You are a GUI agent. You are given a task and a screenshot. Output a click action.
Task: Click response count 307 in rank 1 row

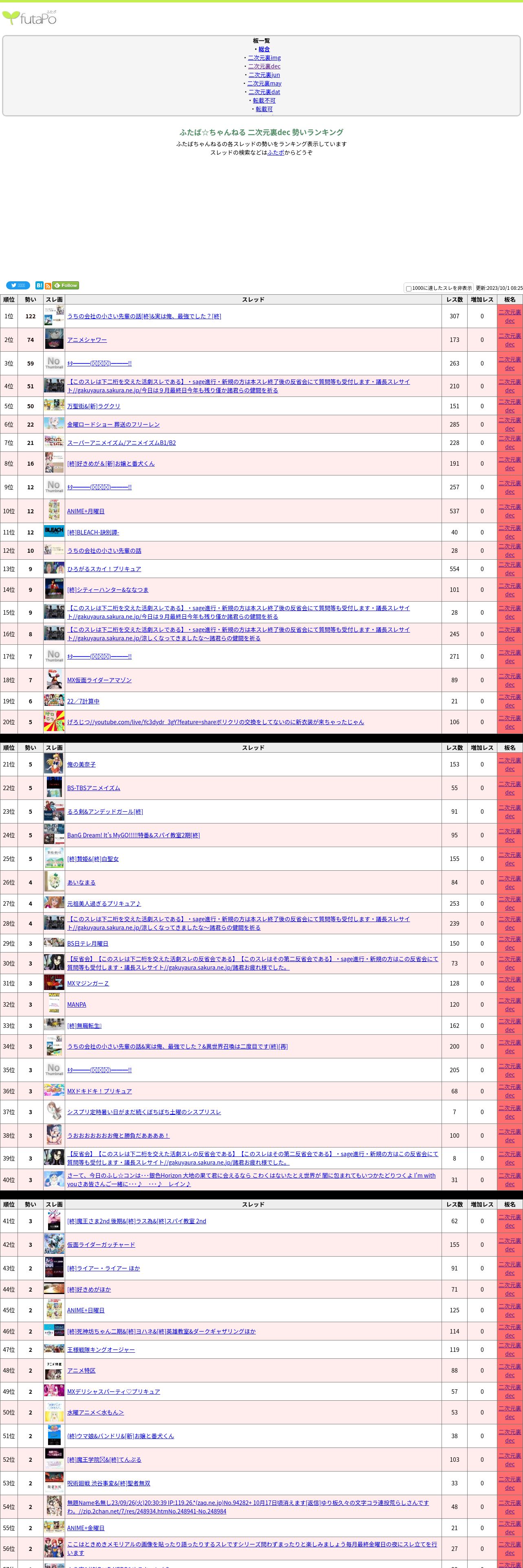454,317
